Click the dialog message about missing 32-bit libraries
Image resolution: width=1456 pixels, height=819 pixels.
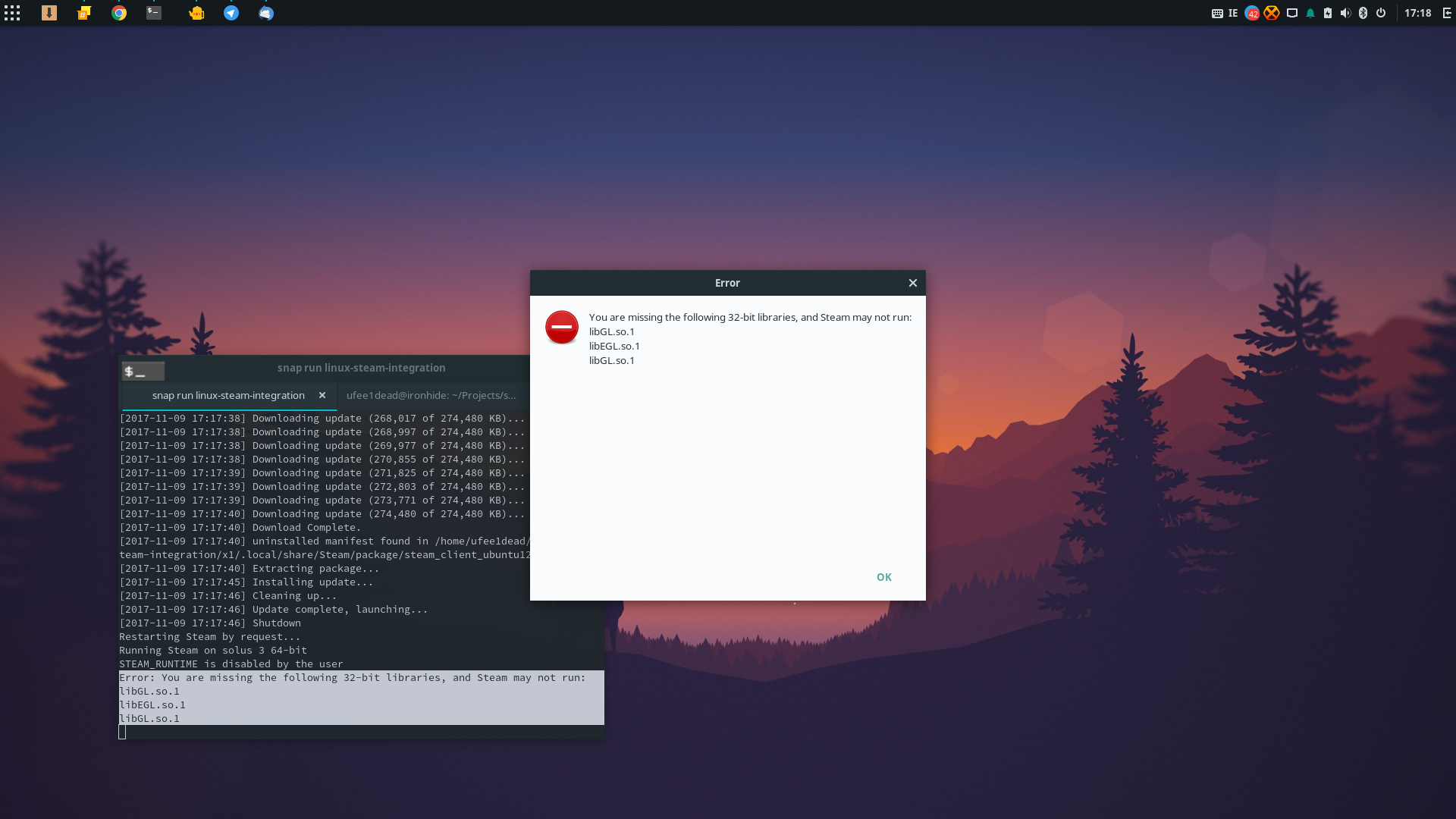click(750, 318)
